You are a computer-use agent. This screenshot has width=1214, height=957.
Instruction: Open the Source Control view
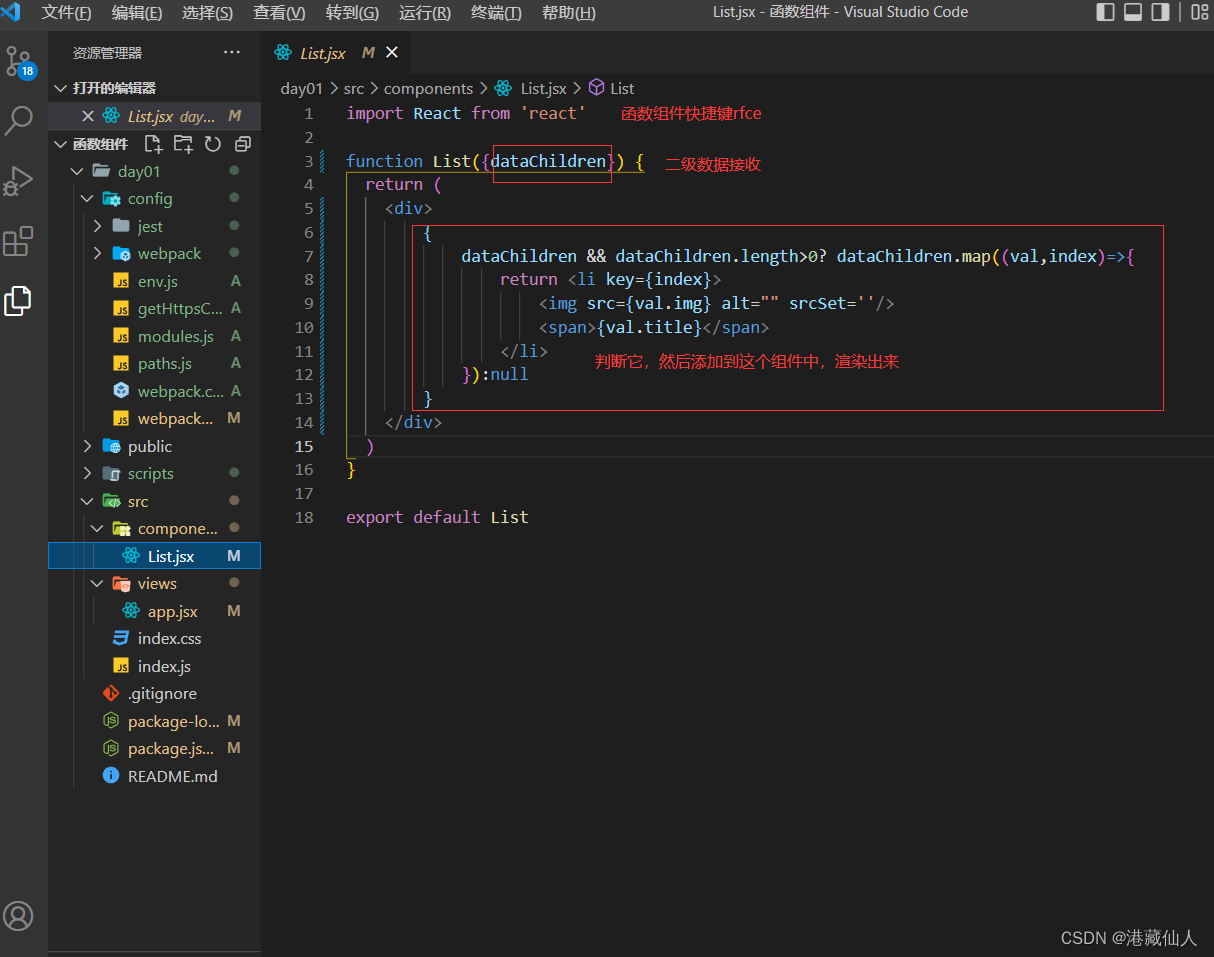pyautogui.click(x=19, y=61)
